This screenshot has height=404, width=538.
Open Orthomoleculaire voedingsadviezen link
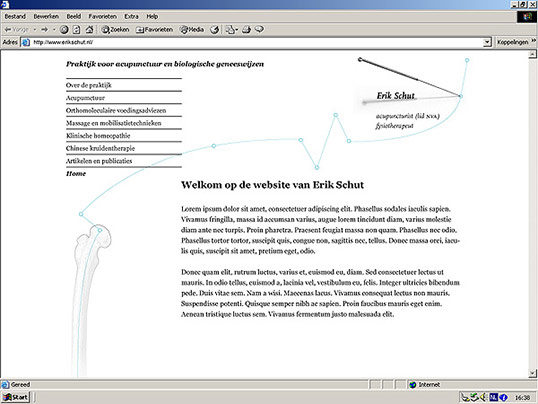click(116, 111)
